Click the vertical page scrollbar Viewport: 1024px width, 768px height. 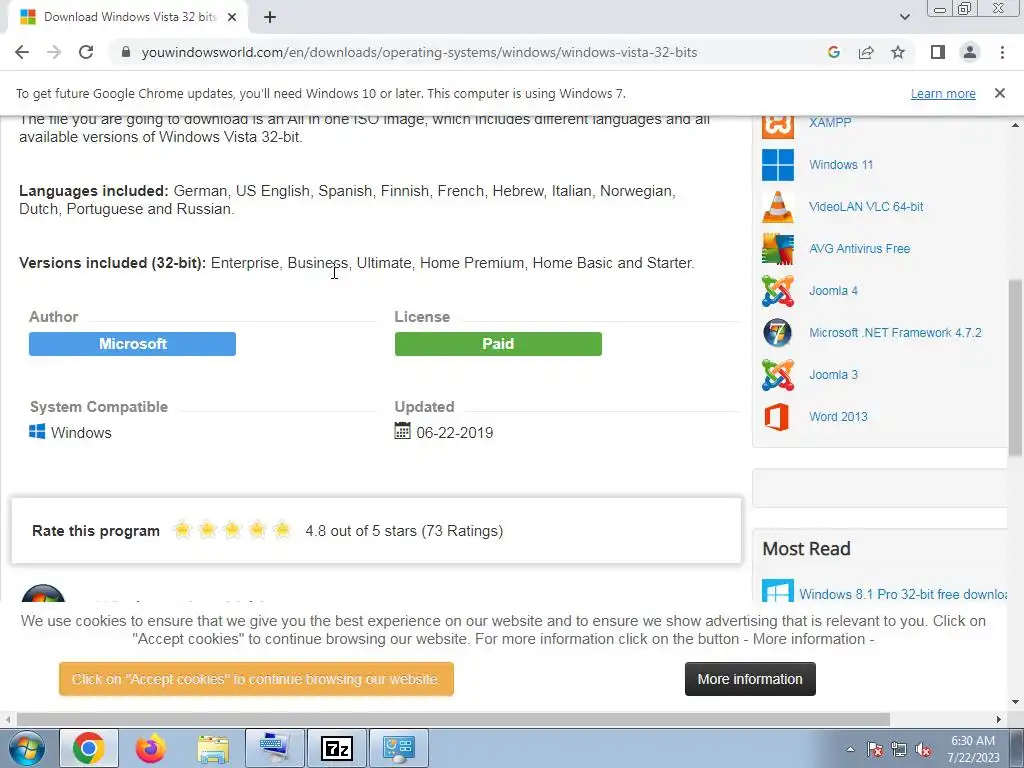[1015, 368]
